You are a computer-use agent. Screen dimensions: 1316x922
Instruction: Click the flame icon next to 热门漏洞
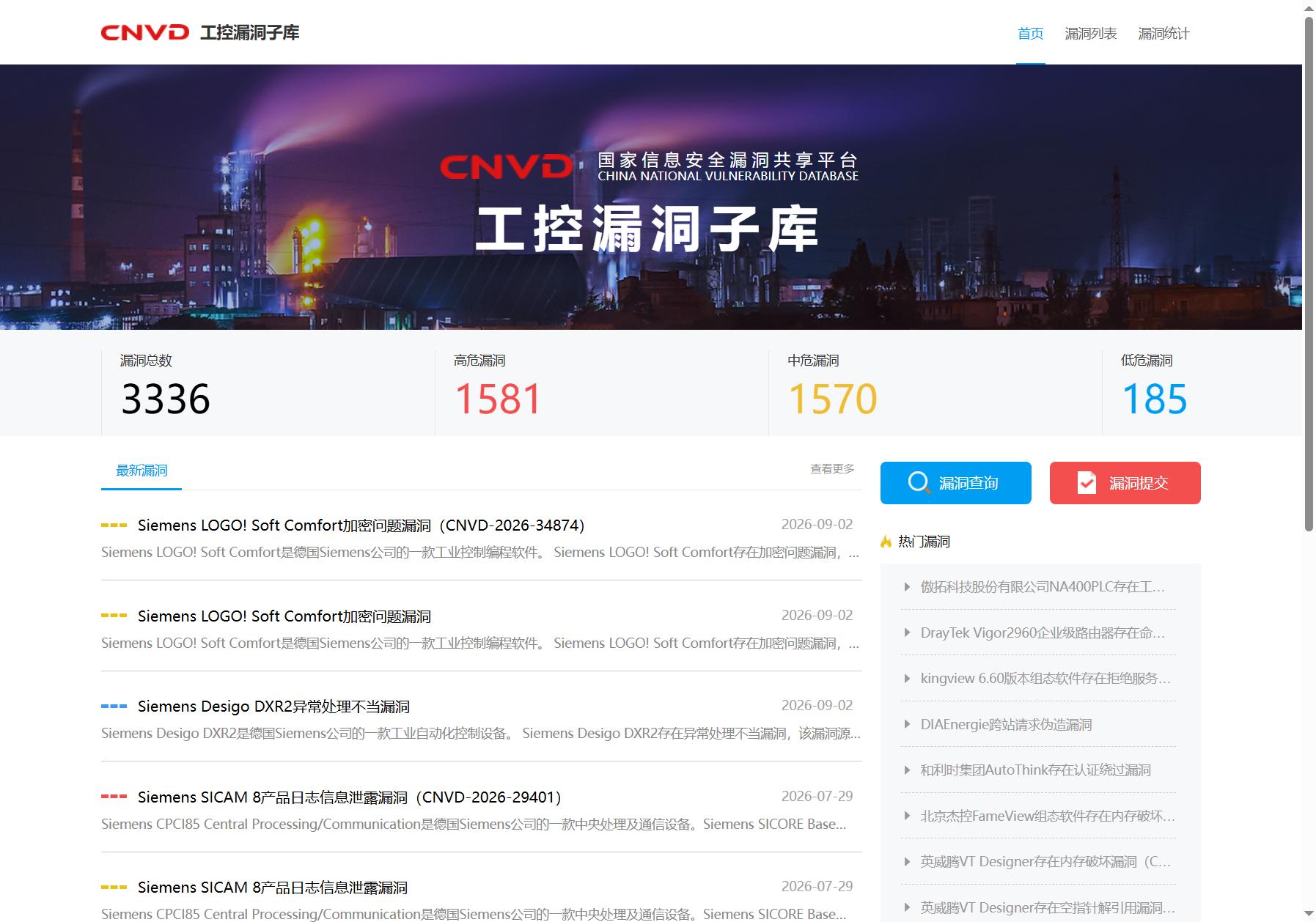point(886,542)
